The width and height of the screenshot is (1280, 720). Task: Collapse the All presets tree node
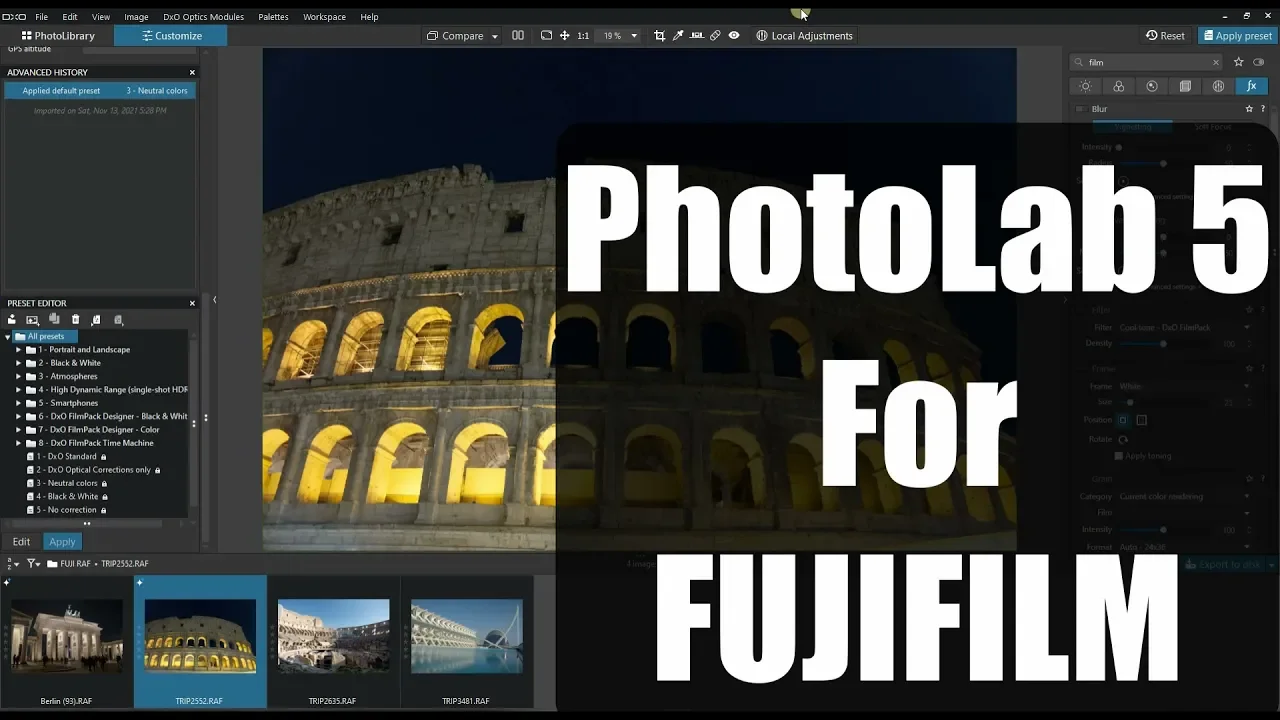click(8, 337)
